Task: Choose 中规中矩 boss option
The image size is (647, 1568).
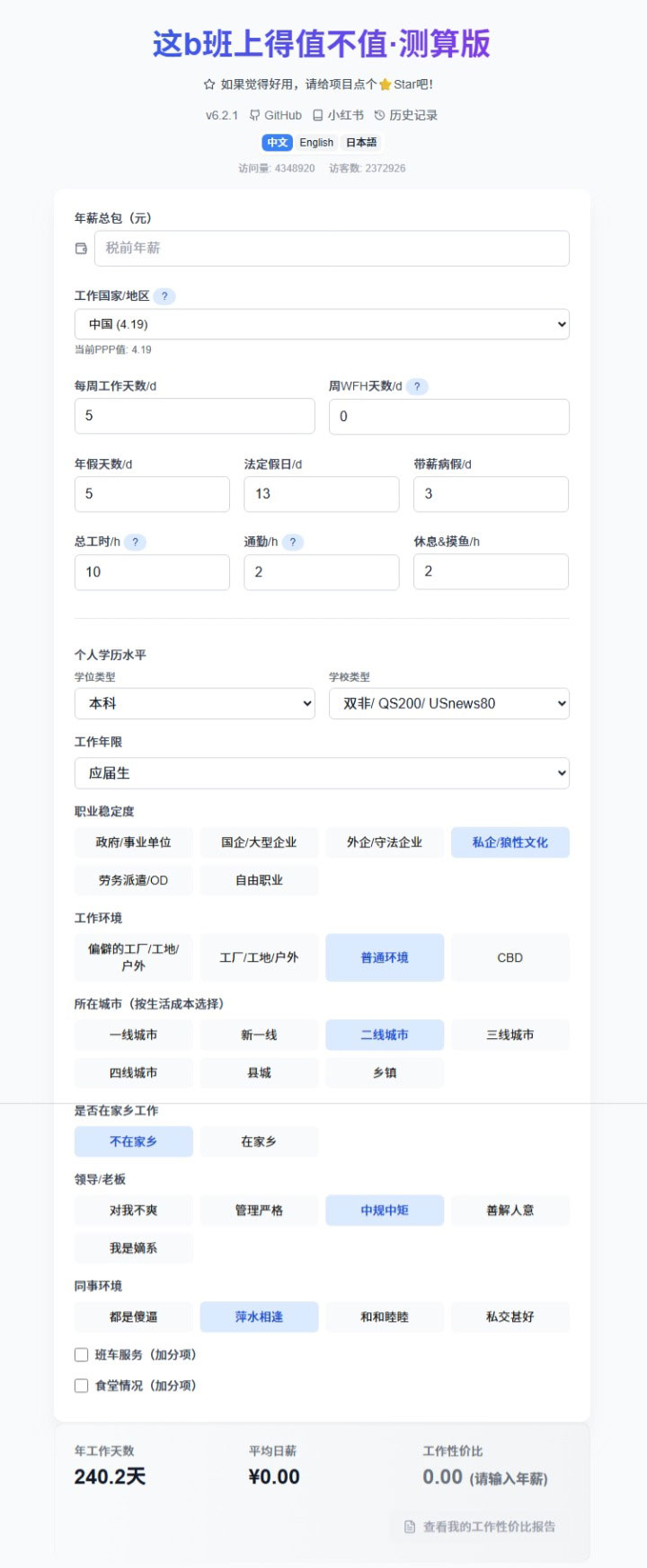Action: [385, 1211]
